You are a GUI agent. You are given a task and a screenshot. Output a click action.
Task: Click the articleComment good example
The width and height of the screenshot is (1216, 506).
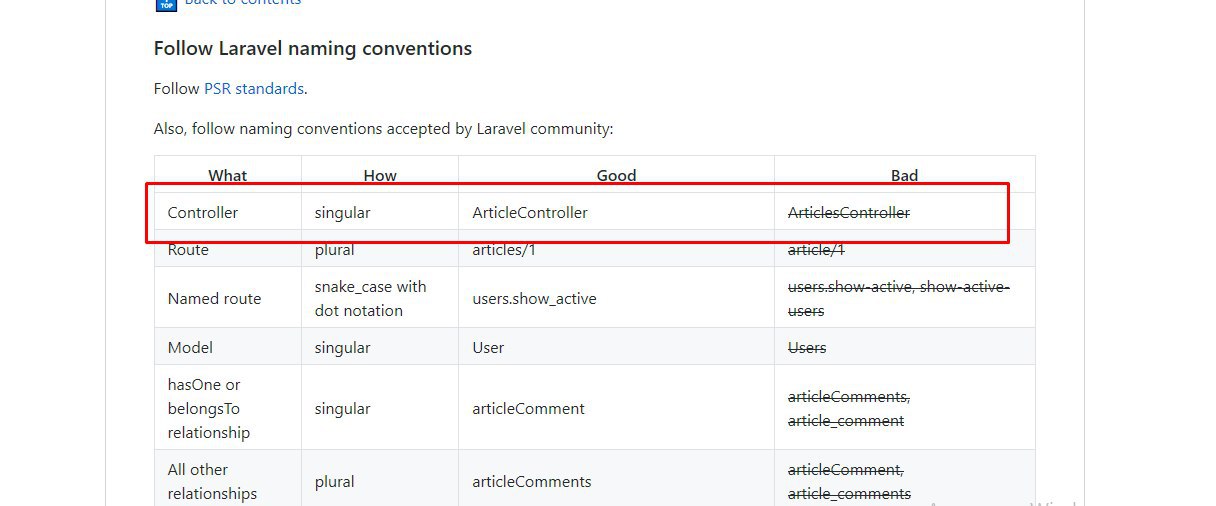(529, 409)
